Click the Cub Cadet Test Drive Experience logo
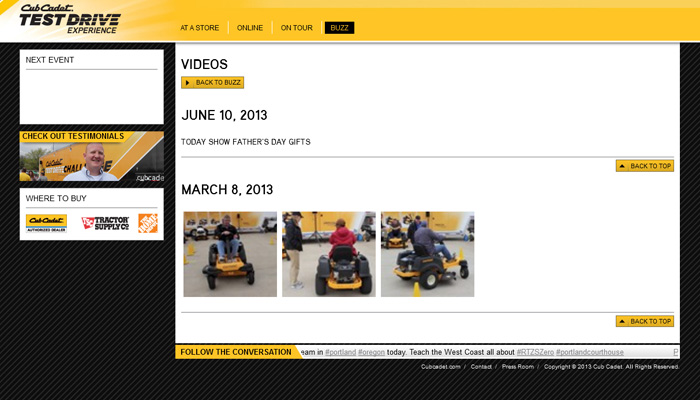 pyautogui.click(x=70, y=19)
